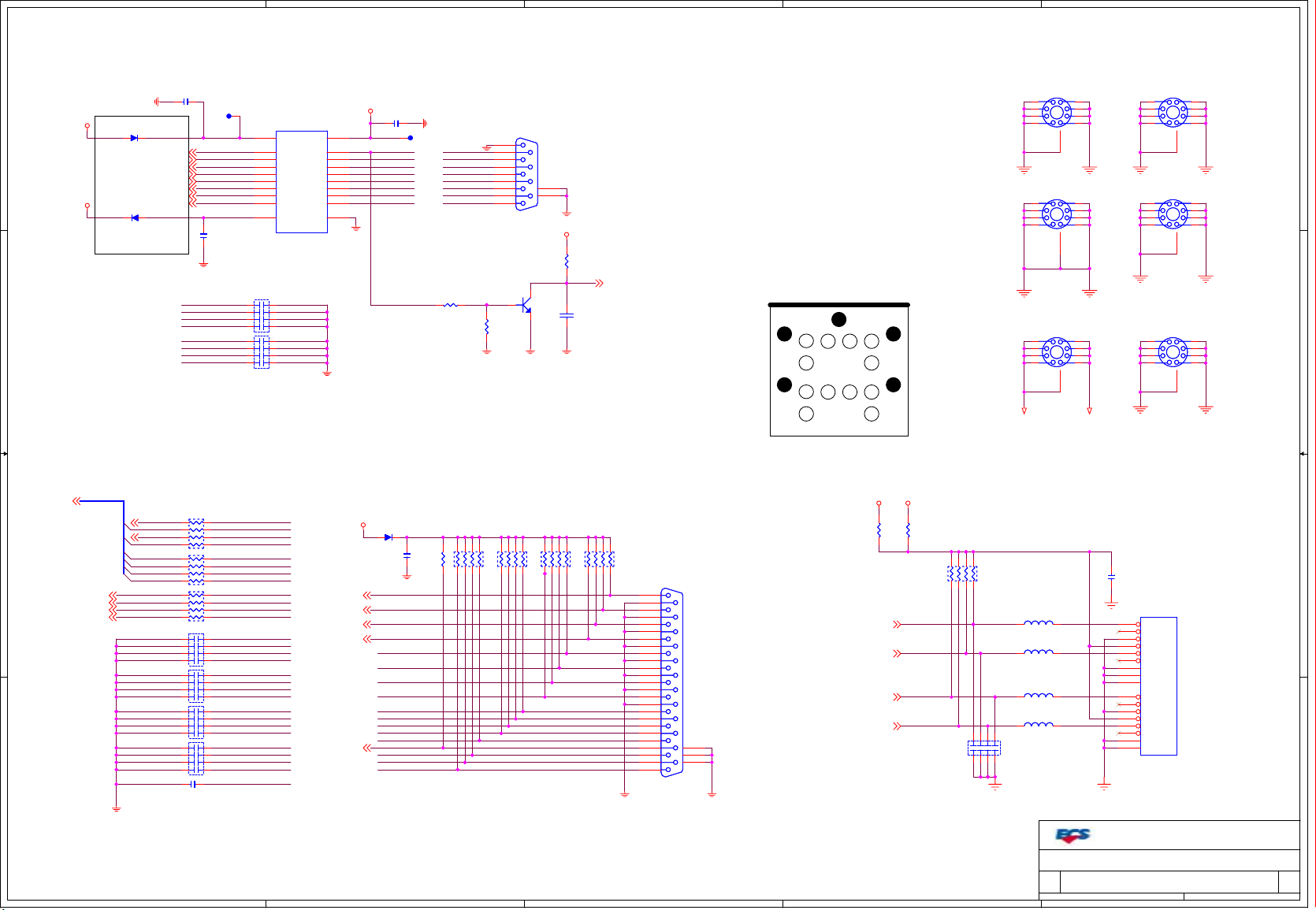Image resolution: width=1316 pixels, height=910 pixels.
Task: Select the decoupling capacitor above the lower-right header
Action: [1111, 577]
